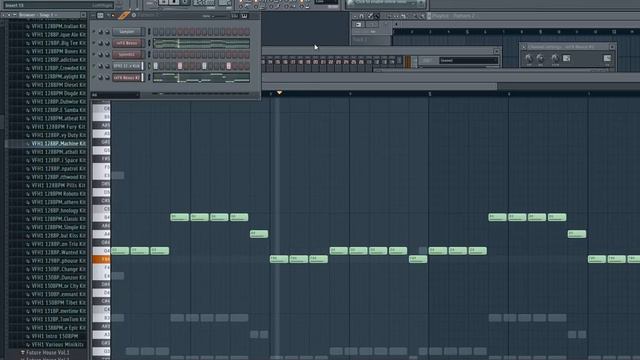
Task: Click the mini piano roll preview of second channel
Action: pyautogui.click(x=201, y=43)
